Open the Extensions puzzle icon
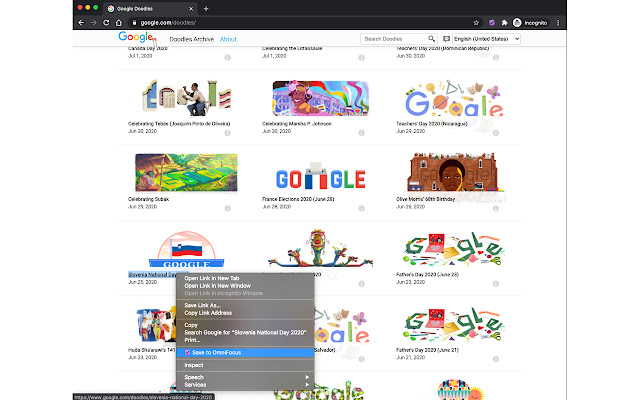This screenshot has width=640, height=400. 504,23
